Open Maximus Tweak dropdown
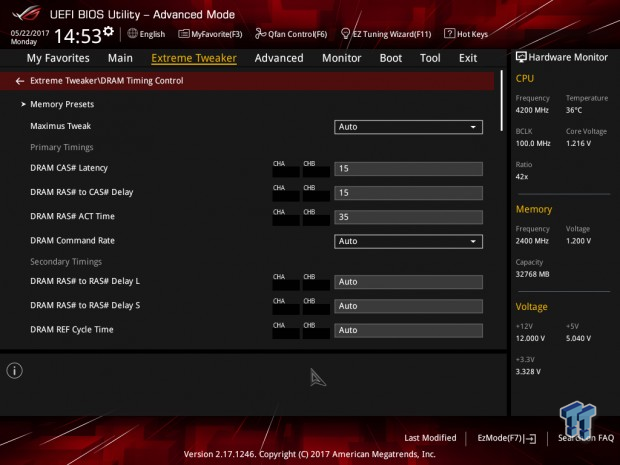Screen dimensions: 620x465 pyautogui.click(x=408, y=127)
